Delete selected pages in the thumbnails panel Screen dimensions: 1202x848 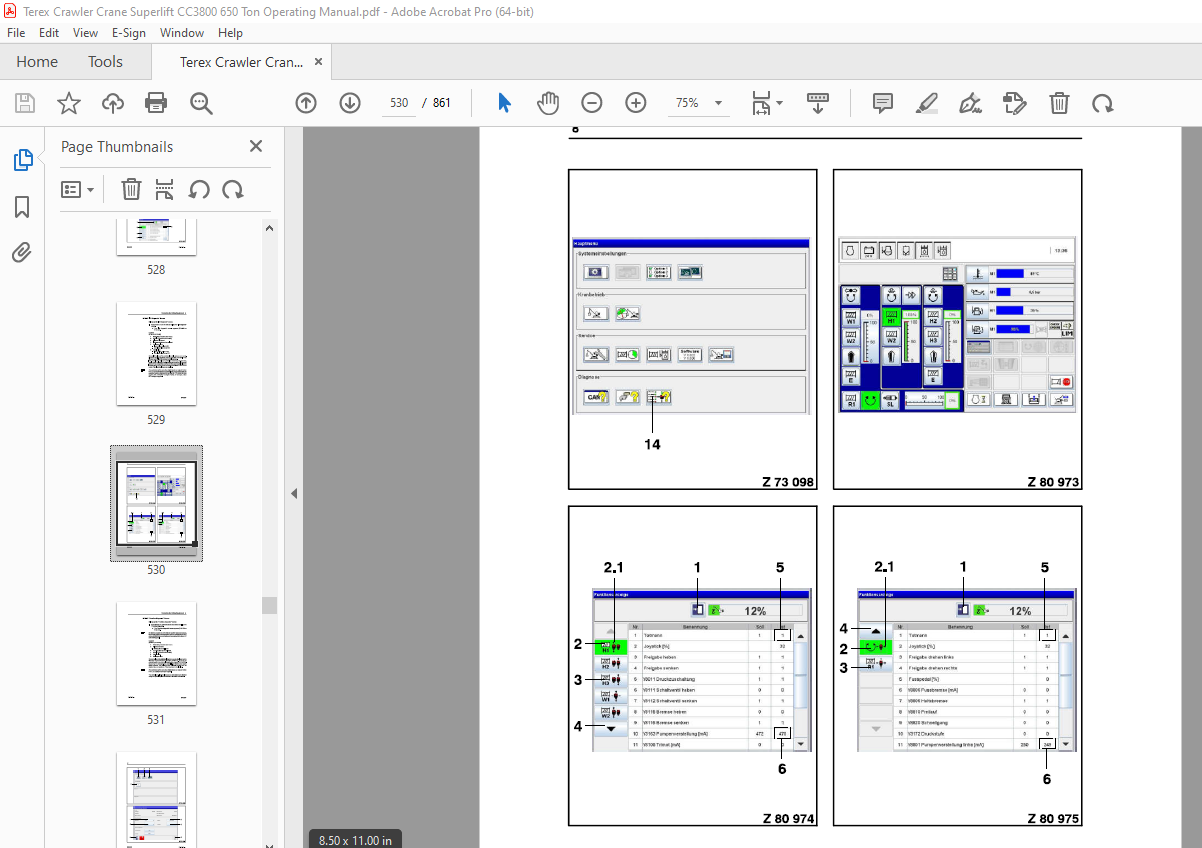coord(131,189)
